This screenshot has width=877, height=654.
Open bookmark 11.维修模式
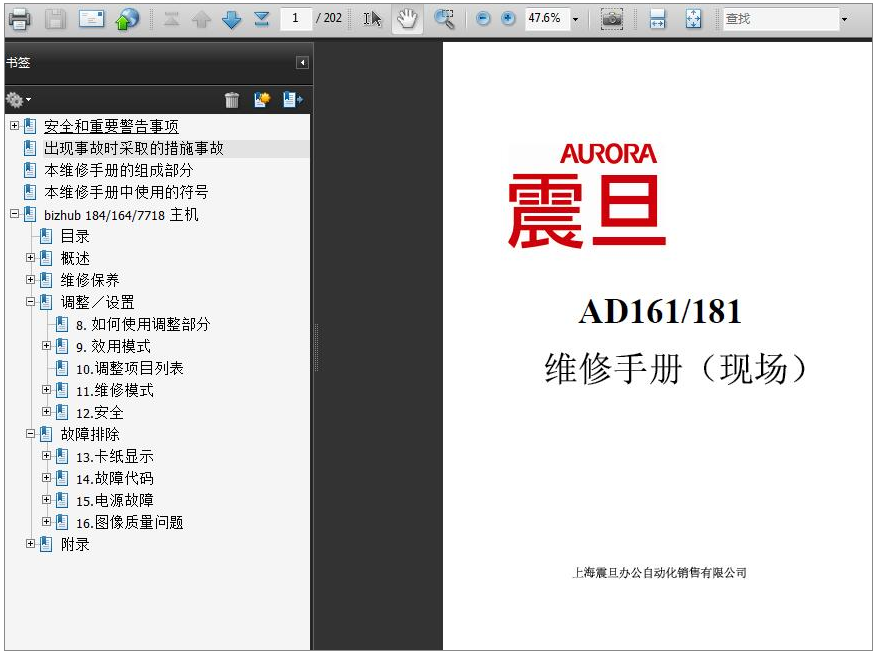point(115,390)
